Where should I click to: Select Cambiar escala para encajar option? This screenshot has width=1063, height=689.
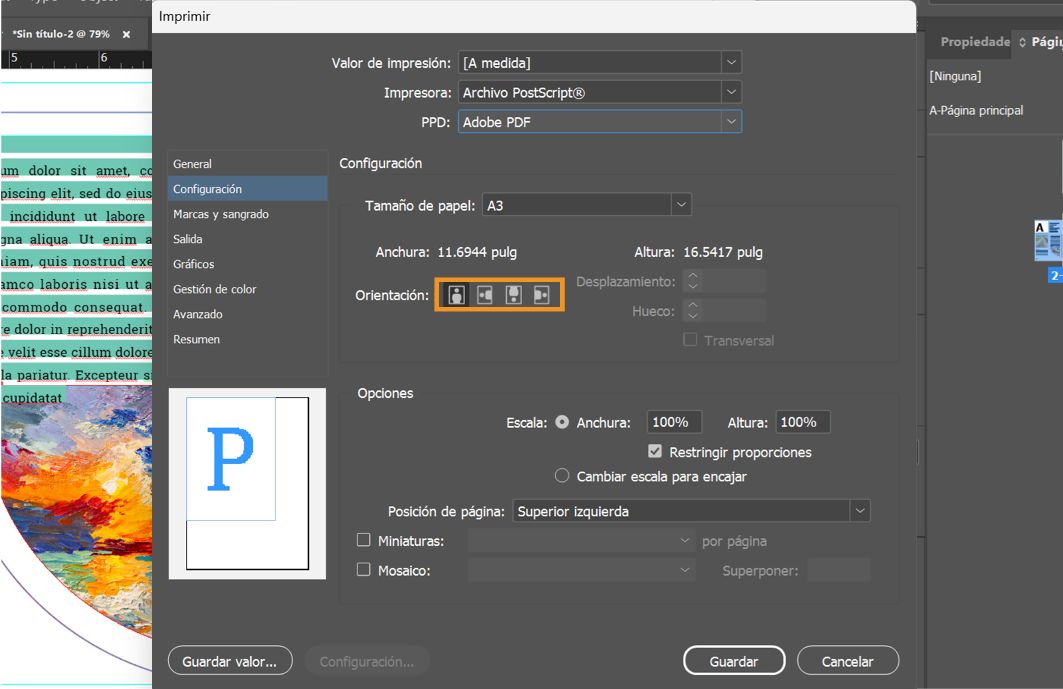click(x=562, y=475)
